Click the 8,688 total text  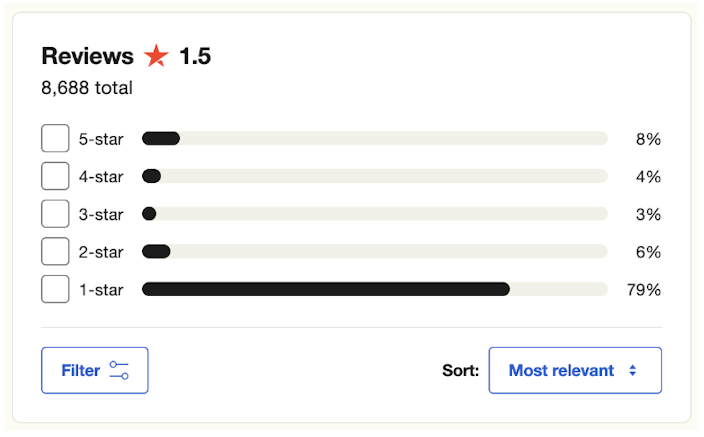pos(87,88)
